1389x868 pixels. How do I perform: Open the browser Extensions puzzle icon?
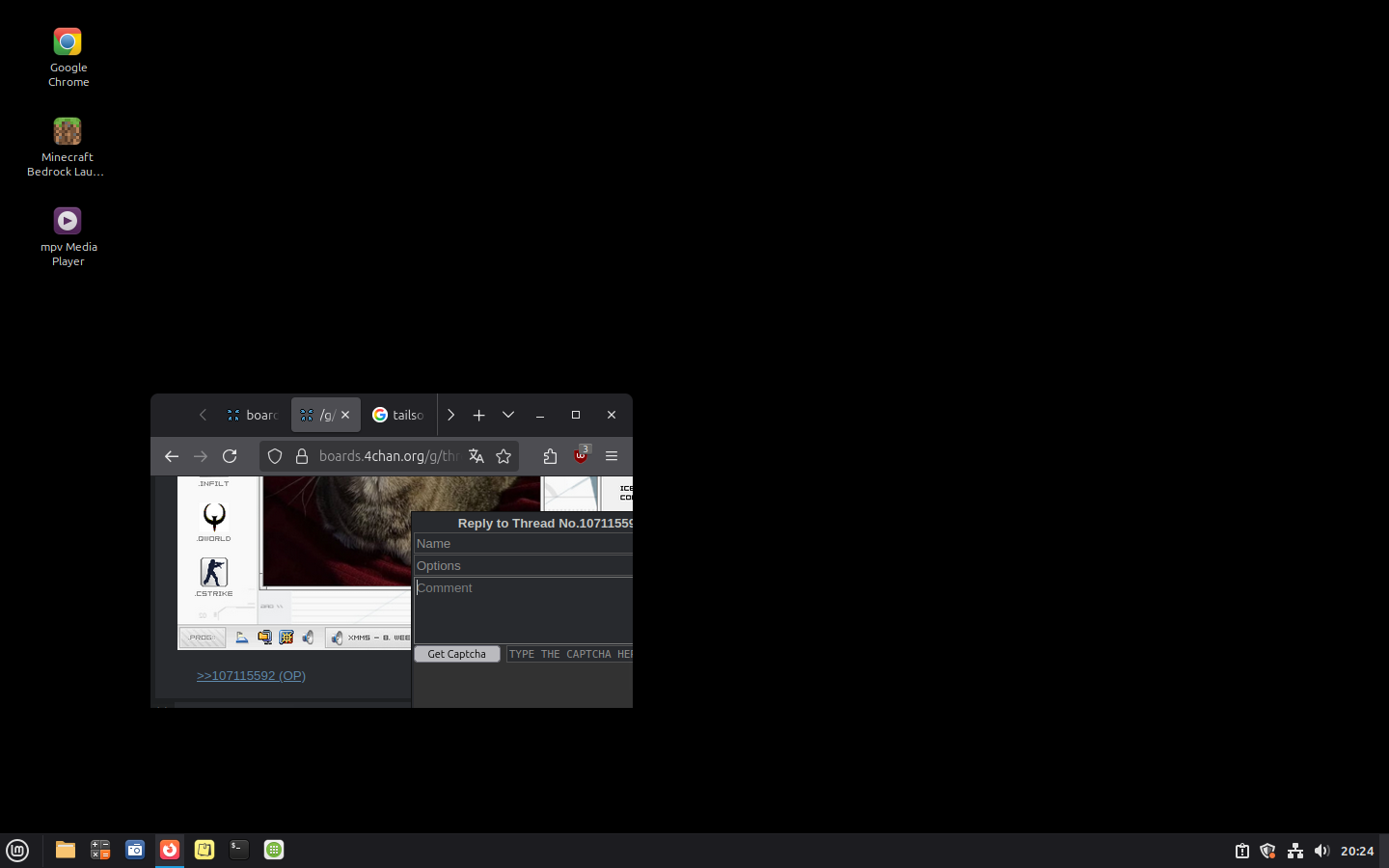click(x=550, y=456)
